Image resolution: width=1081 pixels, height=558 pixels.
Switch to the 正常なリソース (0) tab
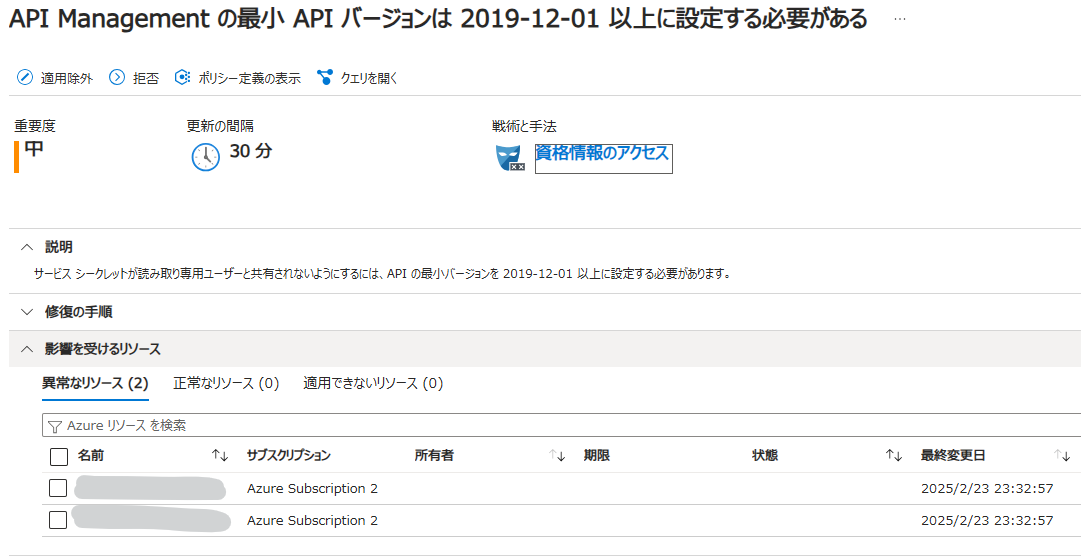226,383
